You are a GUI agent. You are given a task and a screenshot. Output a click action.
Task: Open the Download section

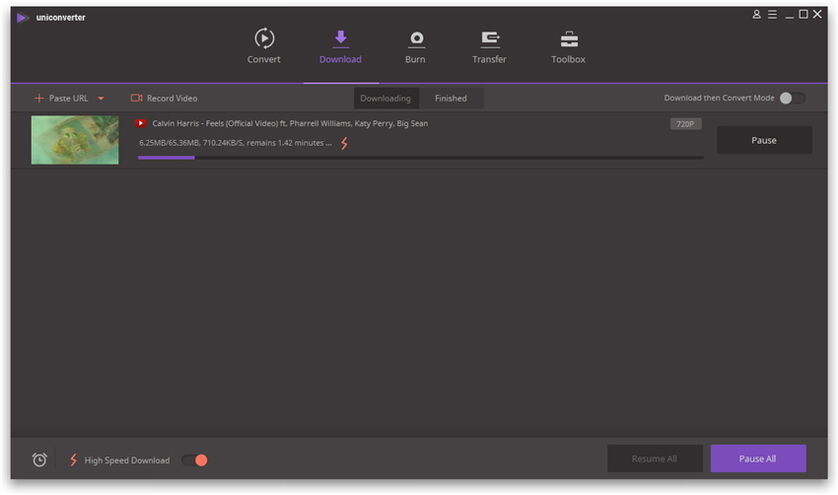point(340,46)
